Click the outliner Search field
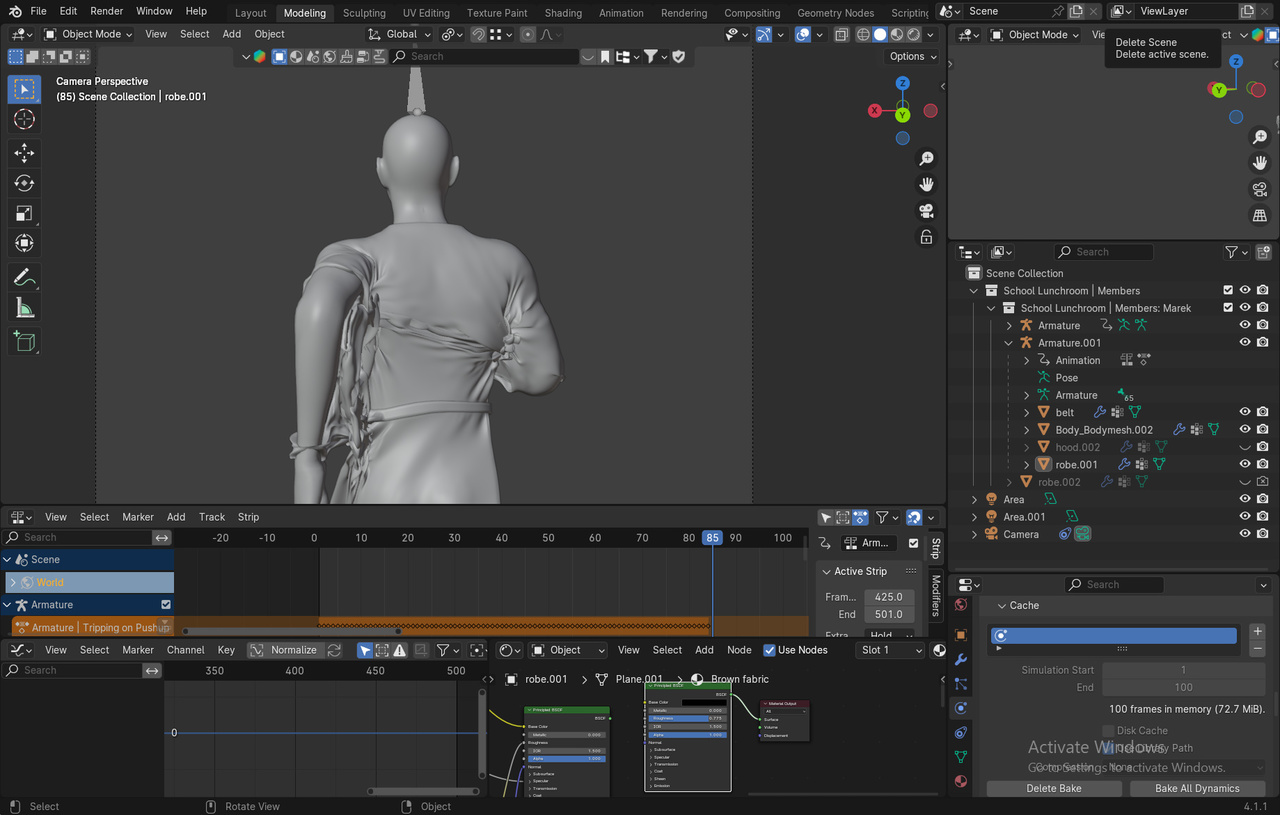The height and width of the screenshot is (815, 1280). [x=1103, y=252]
